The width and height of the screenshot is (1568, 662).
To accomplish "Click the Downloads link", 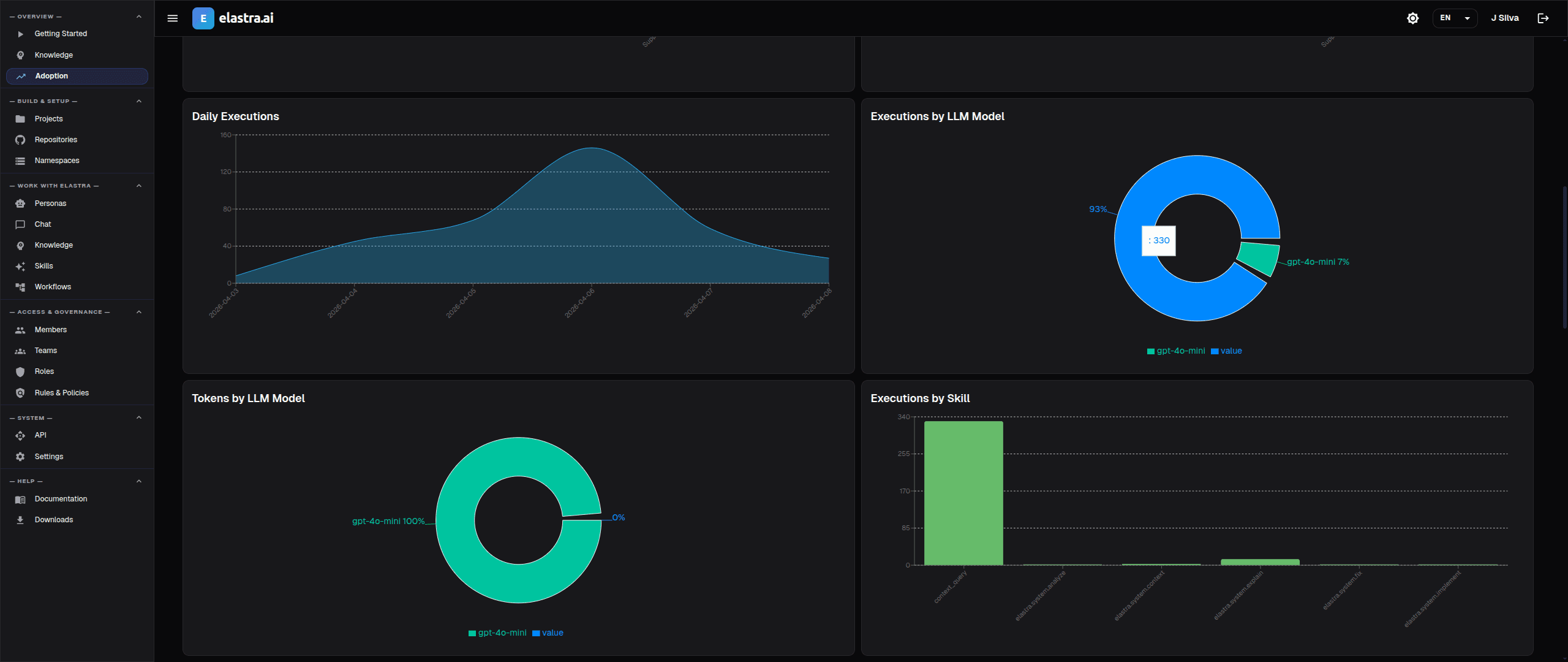I will coord(54,519).
